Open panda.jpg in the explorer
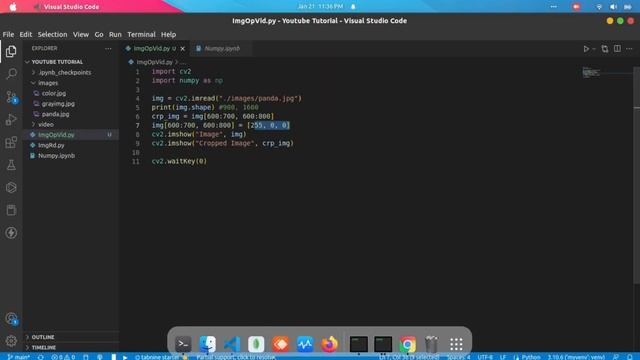Viewport: 640px width, 360px height. [x=71, y=114]
